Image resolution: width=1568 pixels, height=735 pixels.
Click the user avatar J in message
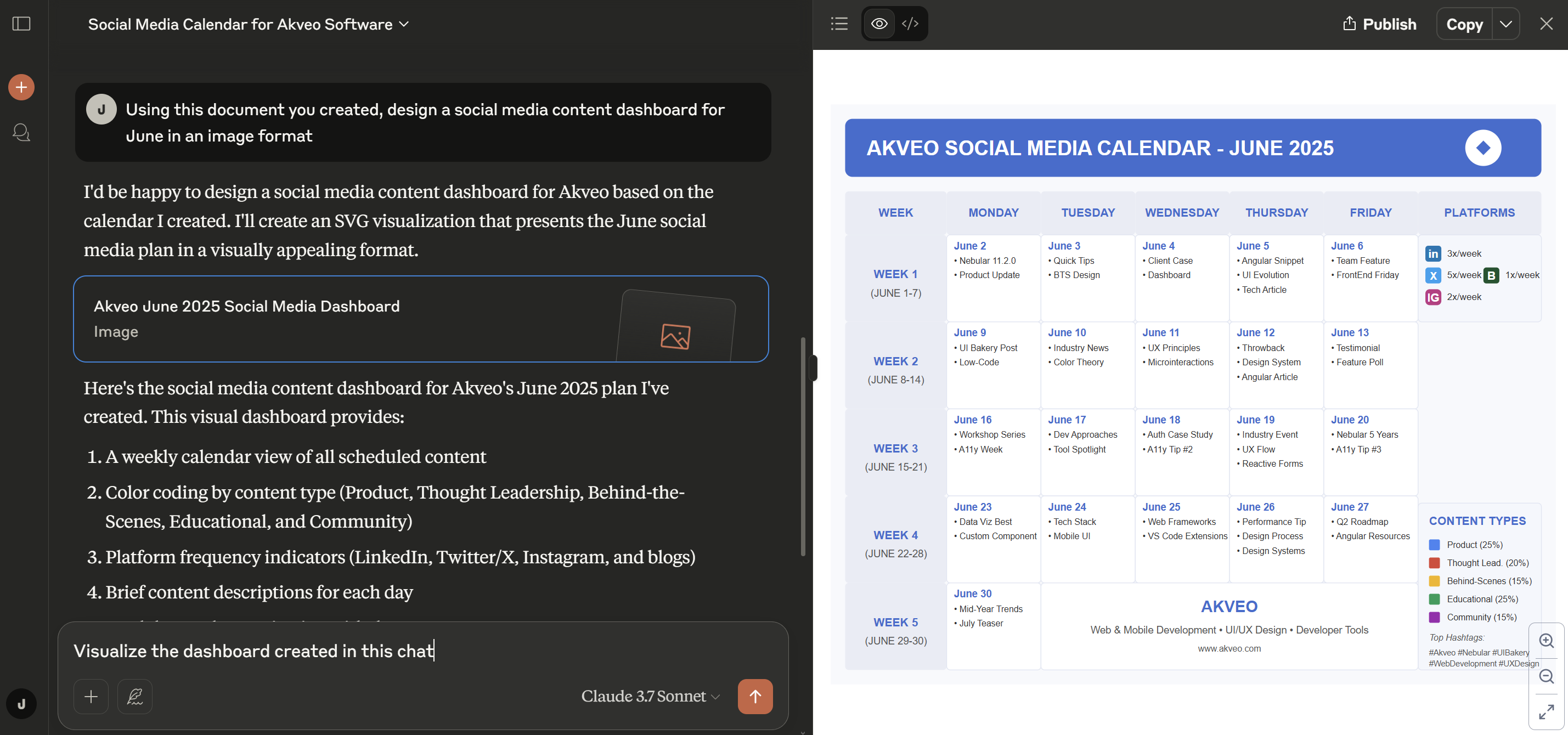click(x=101, y=110)
